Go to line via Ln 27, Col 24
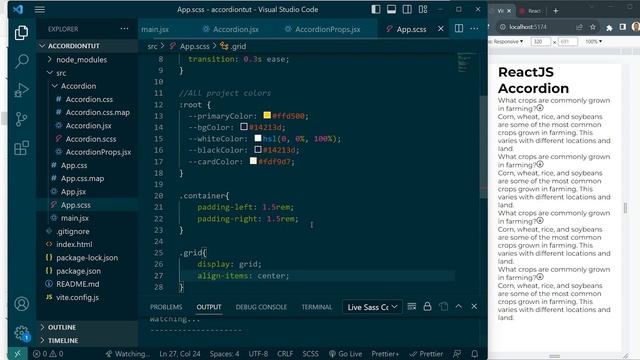This screenshot has height=360, width=640. click(x=180, y=353)
